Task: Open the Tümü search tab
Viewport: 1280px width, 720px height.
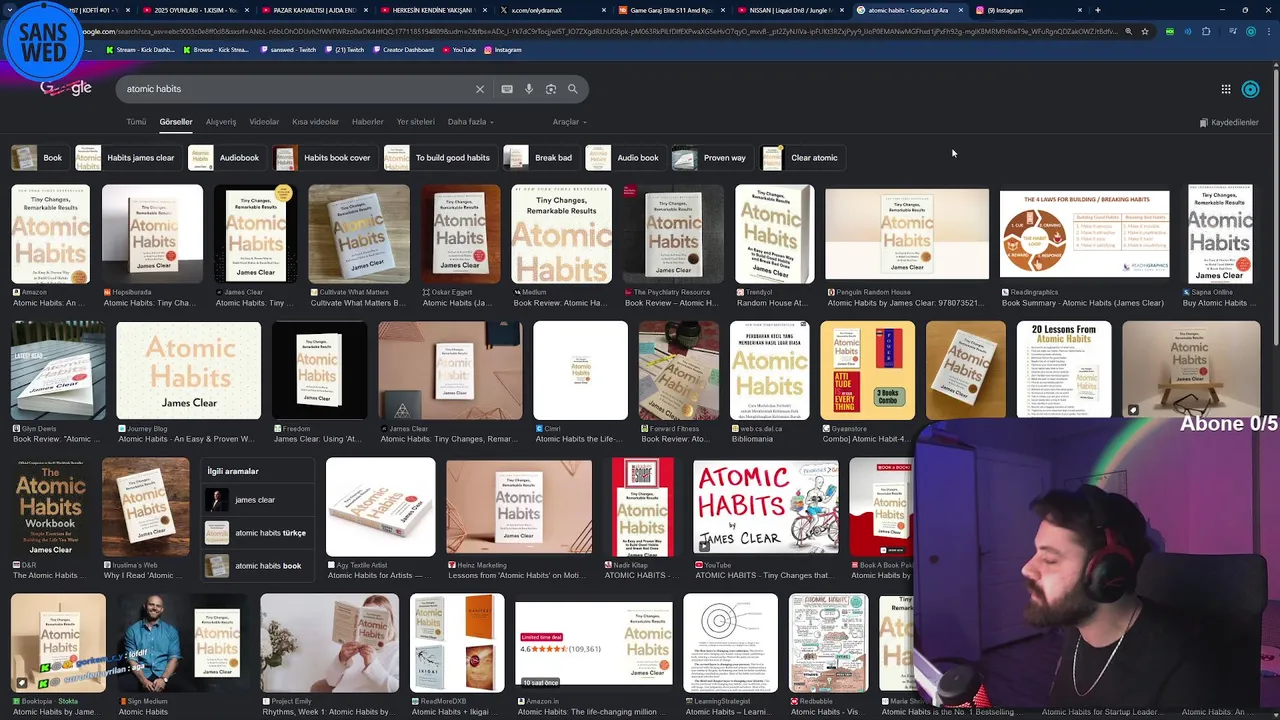Action: coord(136,122)
